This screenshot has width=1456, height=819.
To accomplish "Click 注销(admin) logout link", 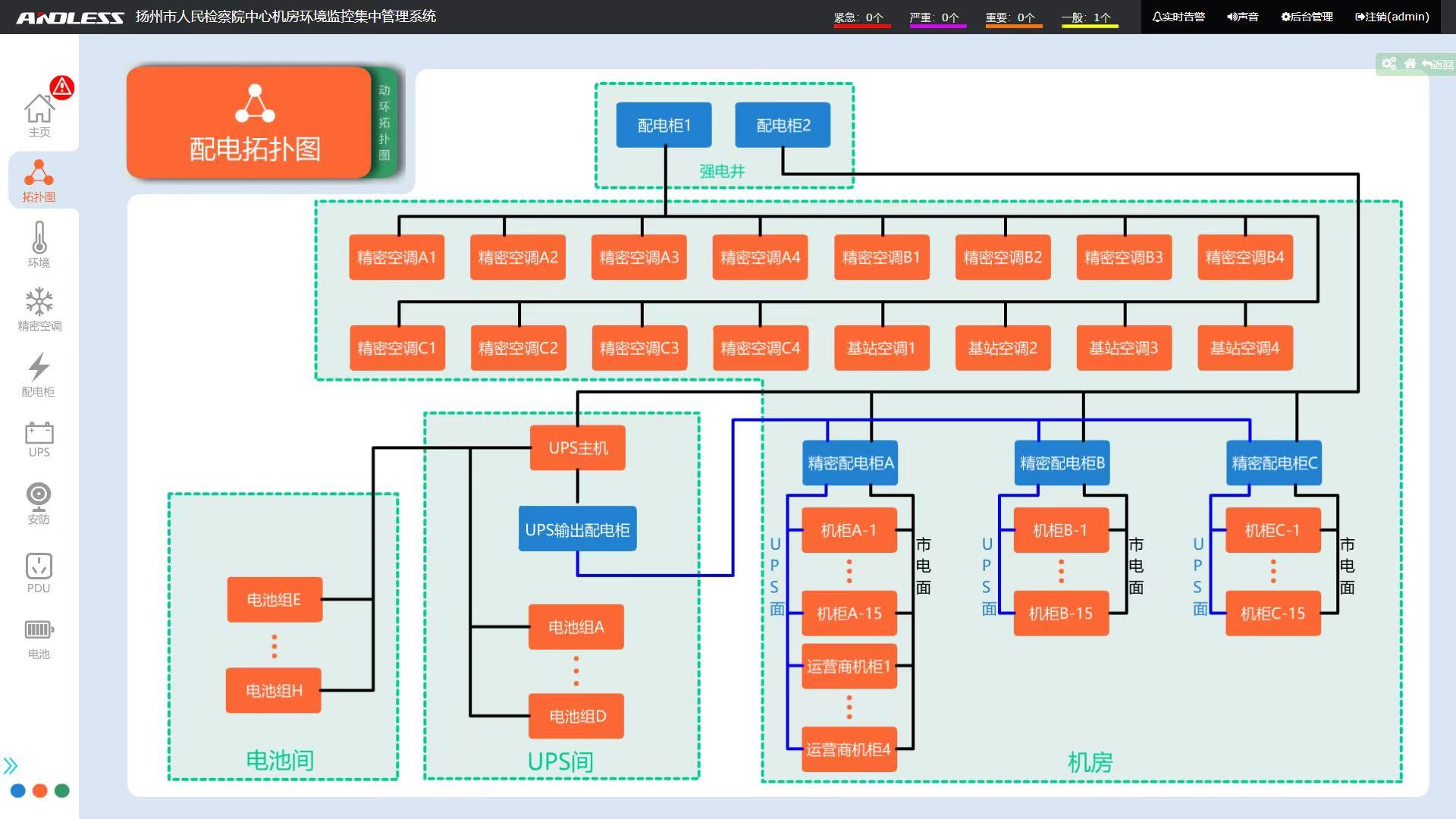I will pyautogui.click(x=1392, y=17).
